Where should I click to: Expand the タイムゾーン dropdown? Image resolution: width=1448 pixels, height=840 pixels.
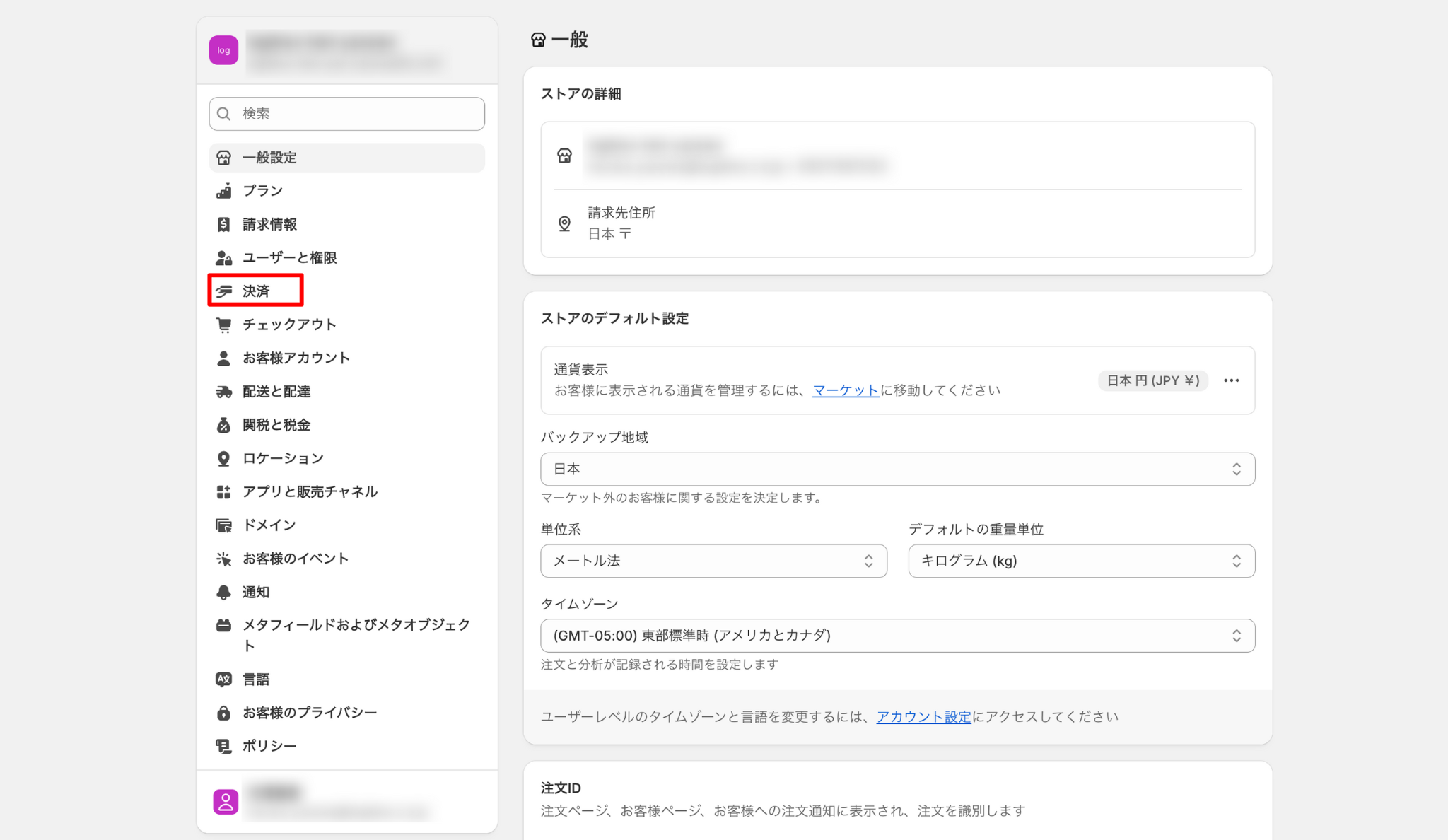897,636
